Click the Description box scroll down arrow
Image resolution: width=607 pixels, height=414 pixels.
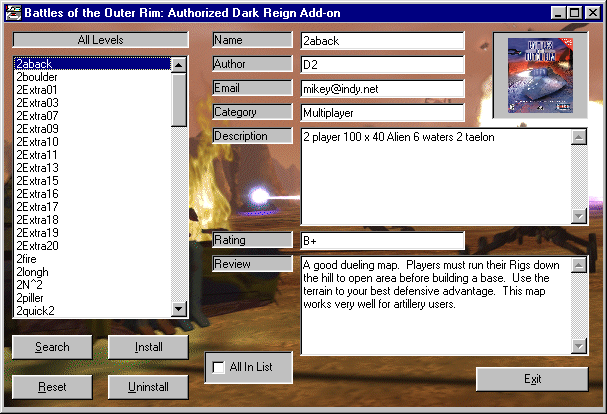579,216
